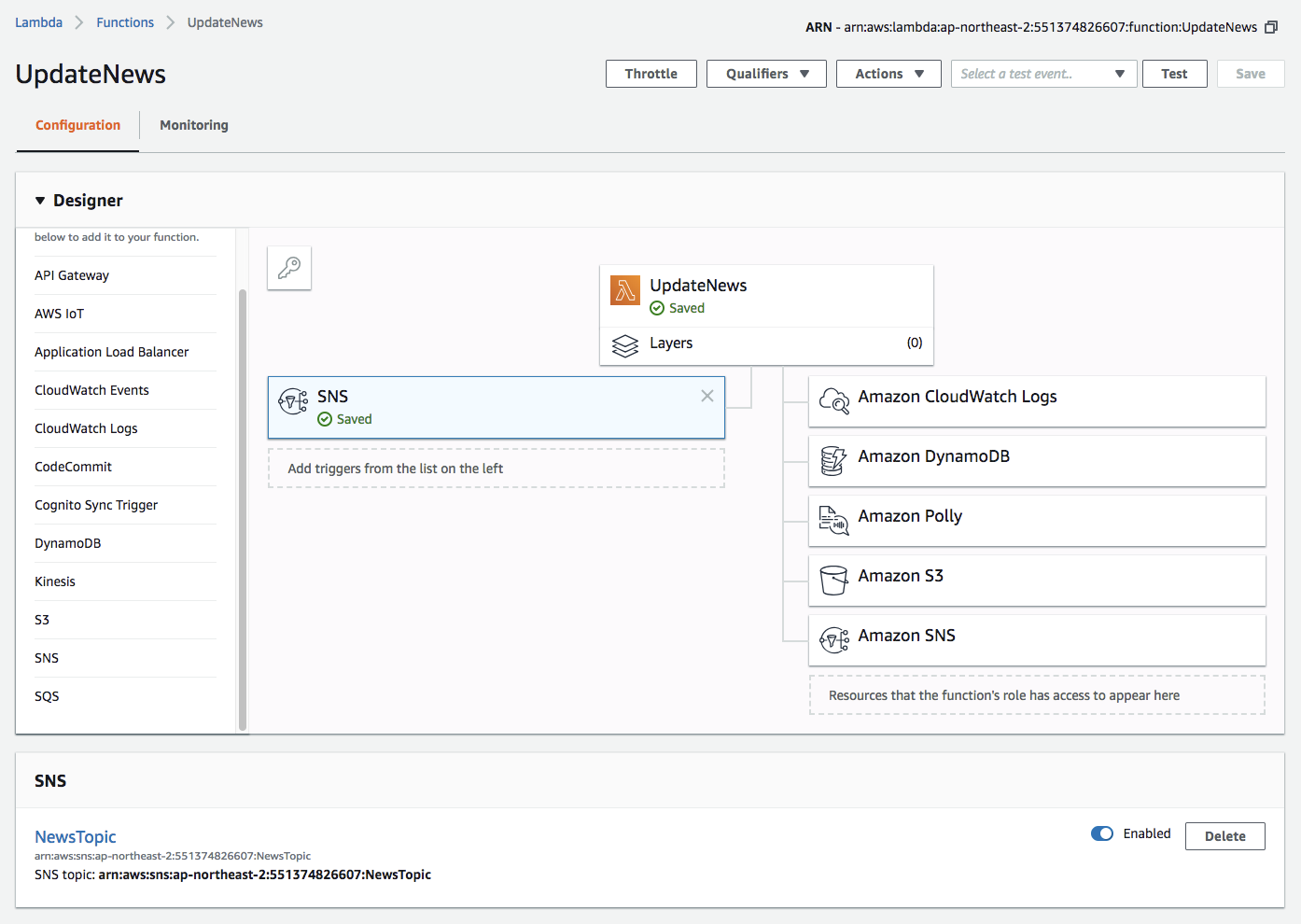
Task: Click the Amazon SNS resource icon
Action: point(834,640)
